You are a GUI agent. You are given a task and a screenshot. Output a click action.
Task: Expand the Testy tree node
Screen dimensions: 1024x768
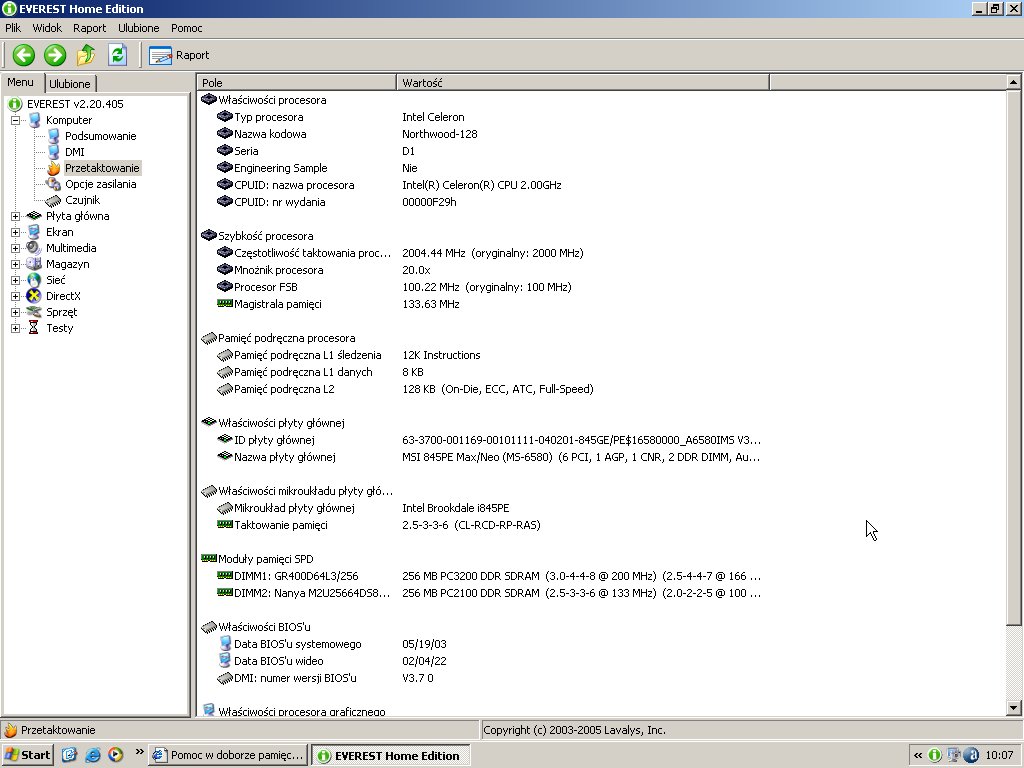tap(16, 328)
